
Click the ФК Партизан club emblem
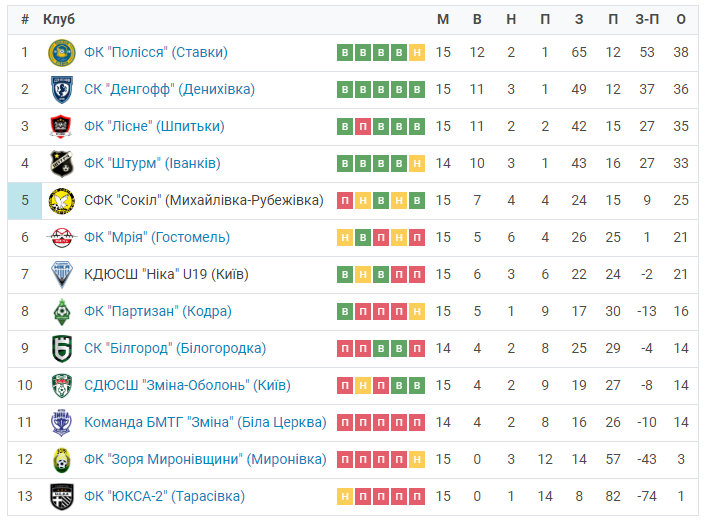[62, 312]
